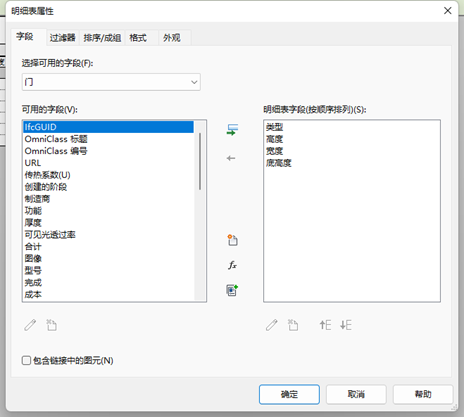This screenshot has height=417, width=464.
Task: Switch to the 过滤器 tab
Action: pos(62,38)
